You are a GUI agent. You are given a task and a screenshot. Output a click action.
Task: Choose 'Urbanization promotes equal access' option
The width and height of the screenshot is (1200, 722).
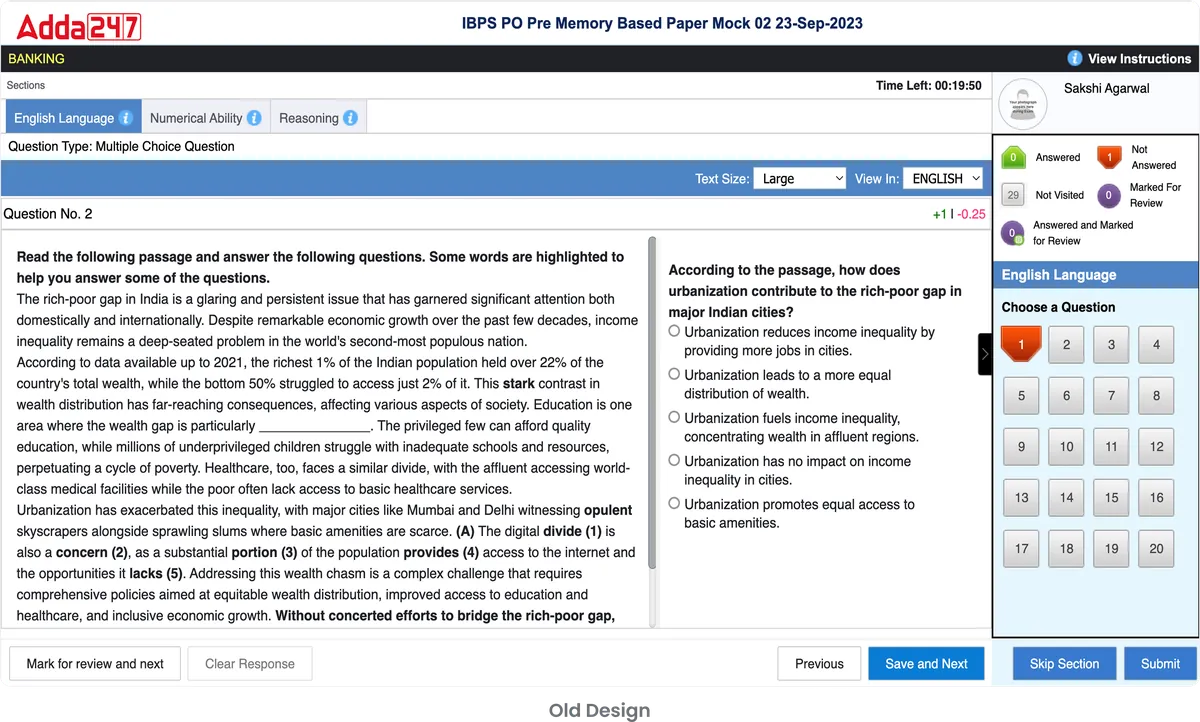(x=675, y=504)
